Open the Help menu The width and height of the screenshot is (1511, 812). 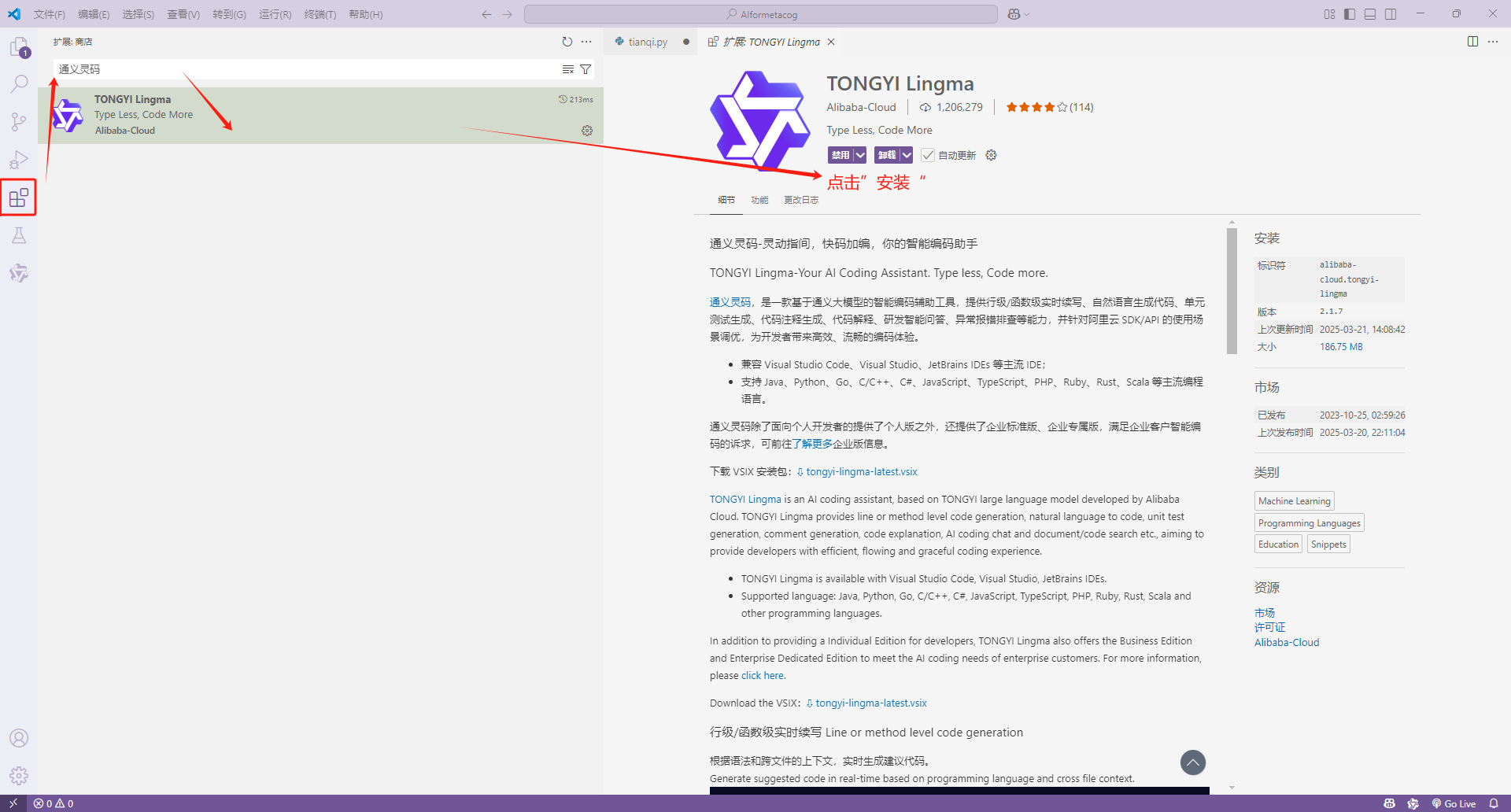(365, 14)
